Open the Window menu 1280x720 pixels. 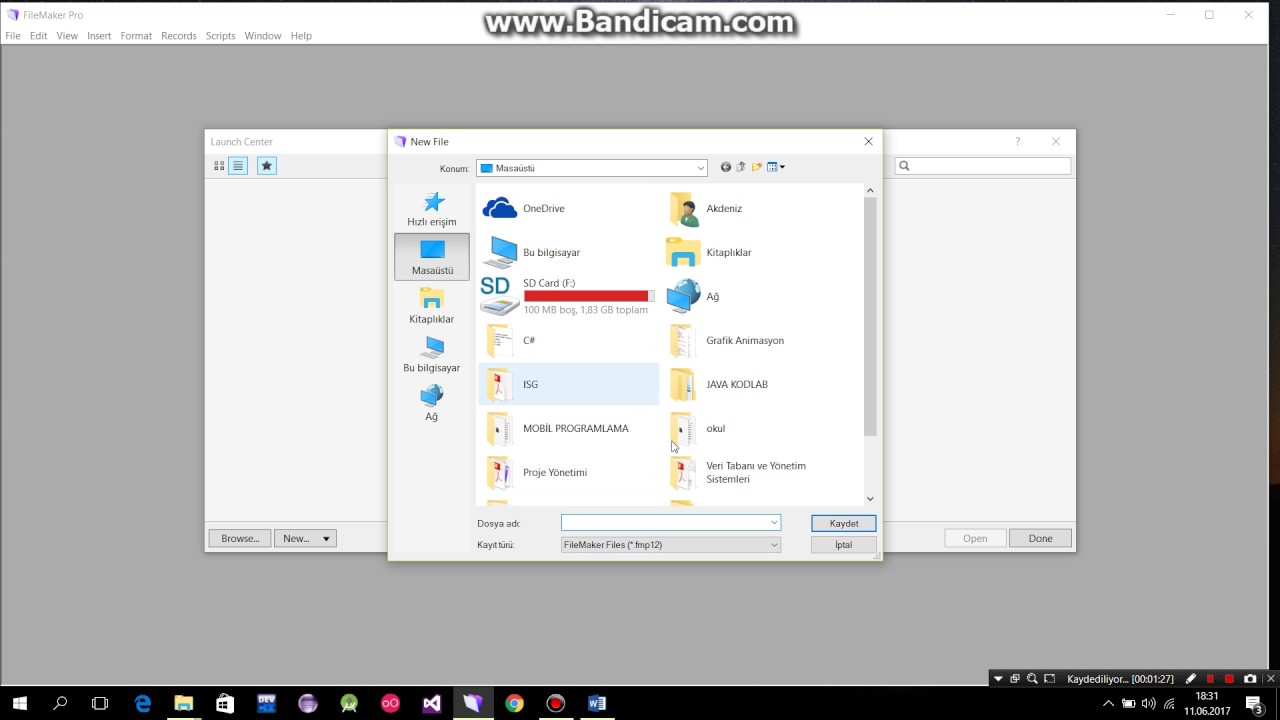click(x=263, y=36)
